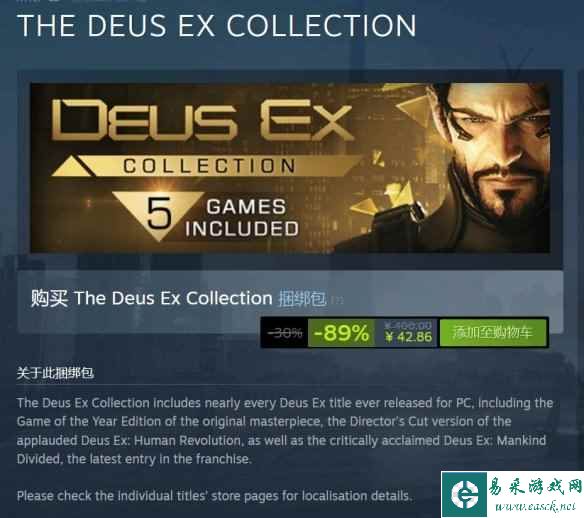Viewport: 584px width, 518px height.
Task: Open the Deus Ex Collection banner image
Action: click(290, 168)
